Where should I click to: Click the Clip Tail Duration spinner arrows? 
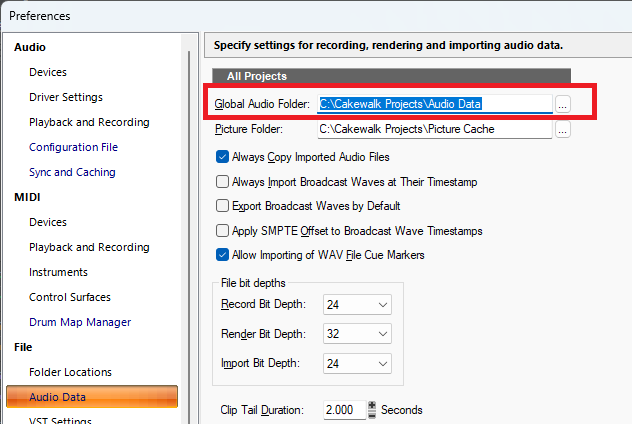[x=373, y=410]
